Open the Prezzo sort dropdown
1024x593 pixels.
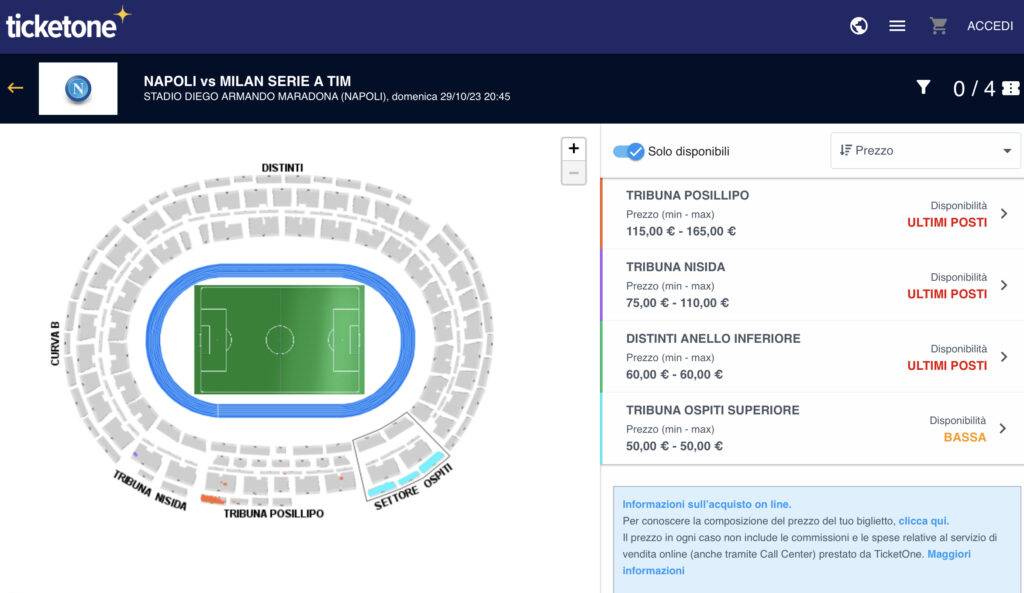[x=925, y=151]
